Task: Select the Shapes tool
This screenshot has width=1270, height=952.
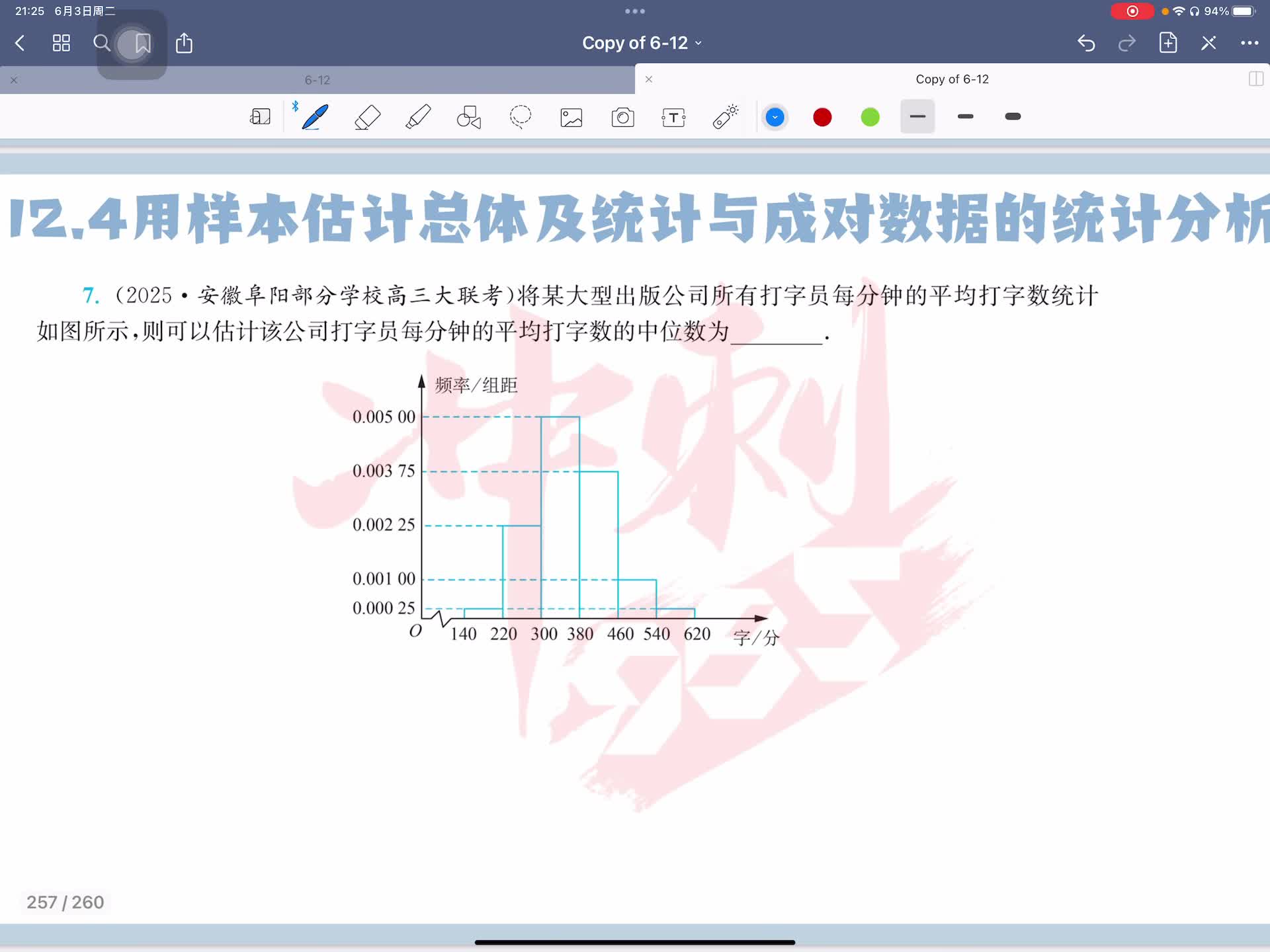Action: coord(469,117)
